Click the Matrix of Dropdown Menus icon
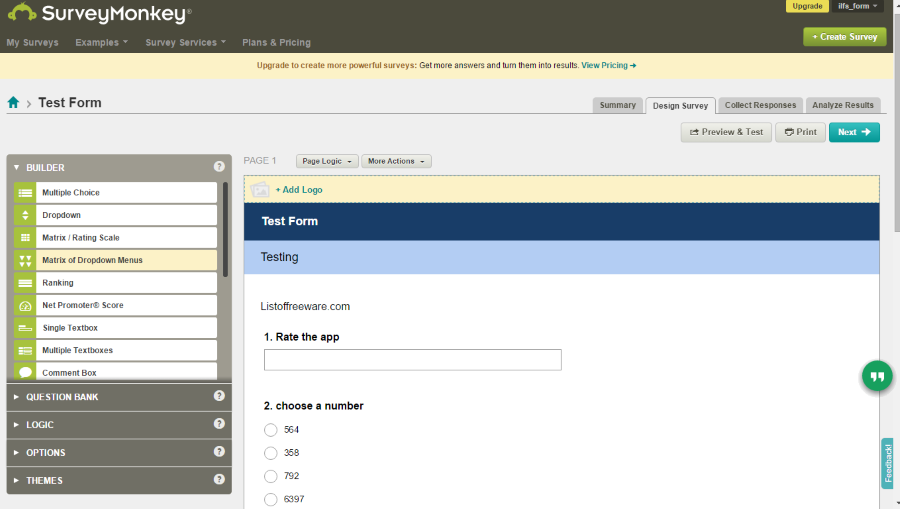Screen dimensions: 900x509 tap(25, 260)
